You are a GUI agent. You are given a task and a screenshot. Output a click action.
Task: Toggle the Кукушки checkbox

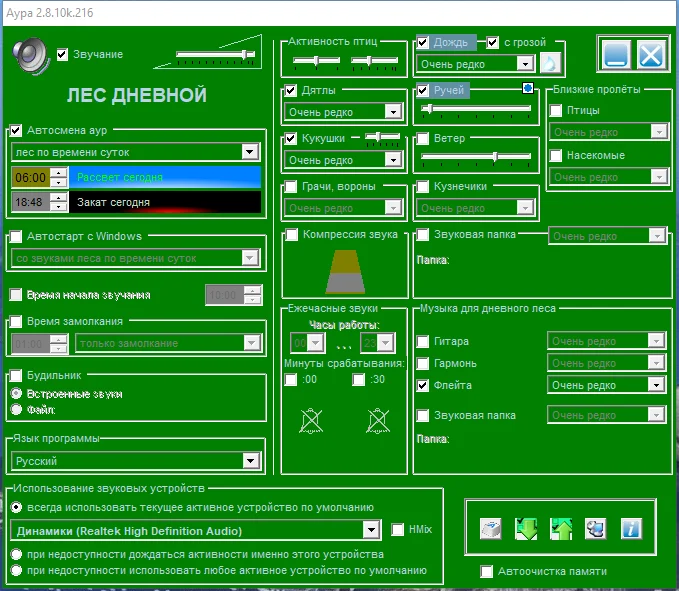click(291, 139)
